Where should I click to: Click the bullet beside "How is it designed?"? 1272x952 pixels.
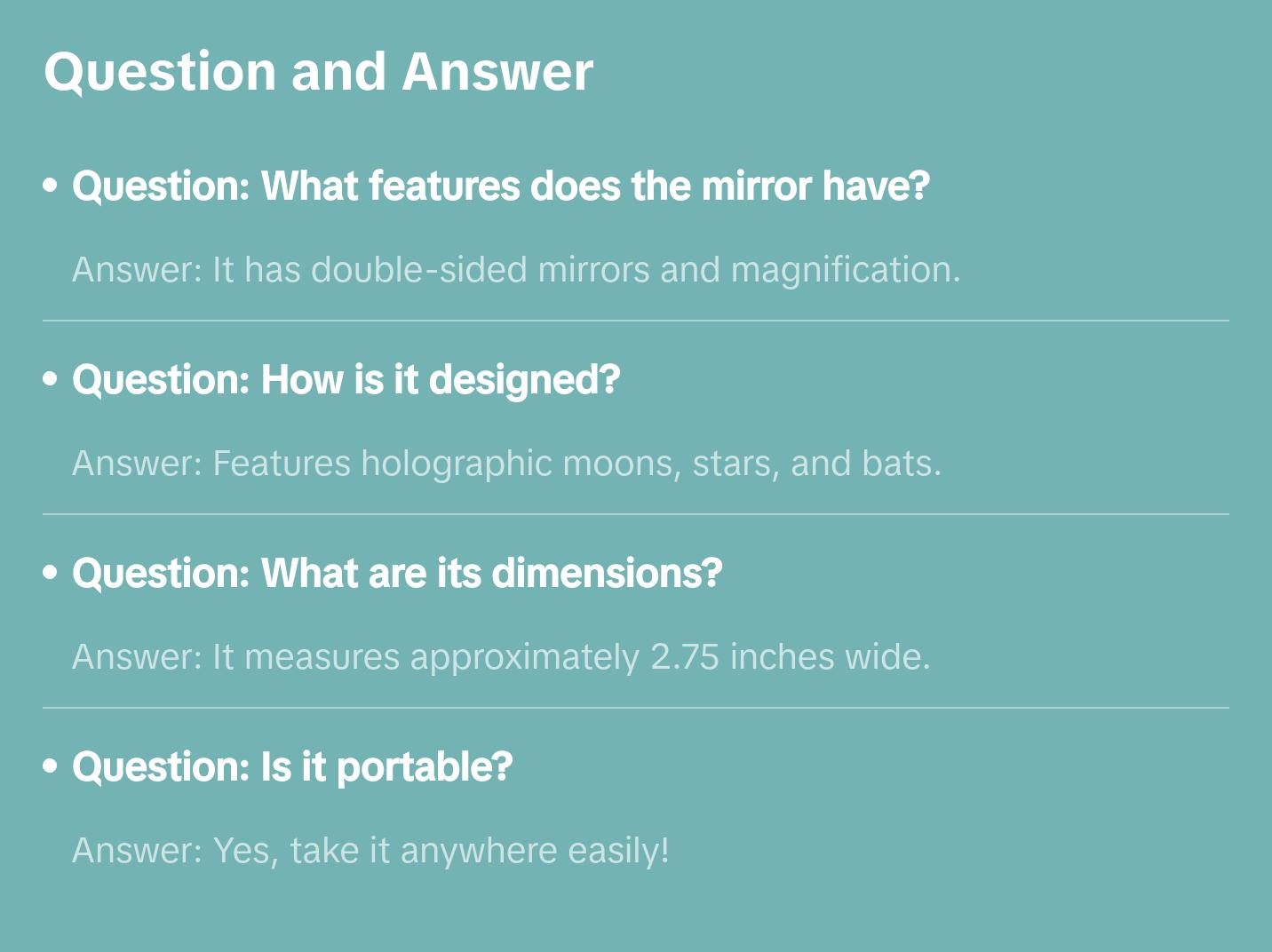(51, 379)
